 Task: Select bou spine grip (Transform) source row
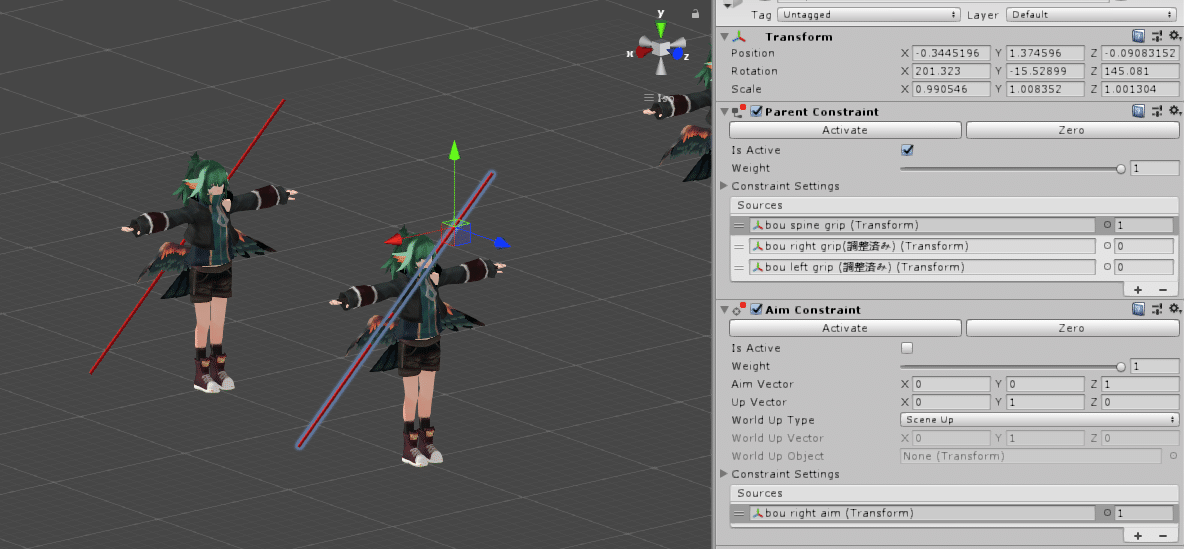[x=953, y=225]
